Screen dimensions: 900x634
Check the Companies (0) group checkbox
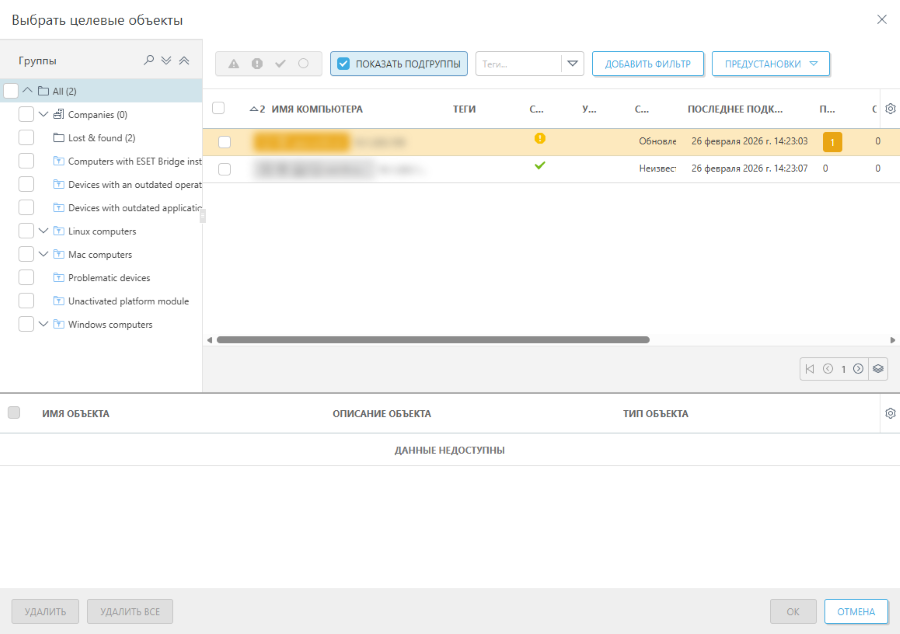(26, 114)
